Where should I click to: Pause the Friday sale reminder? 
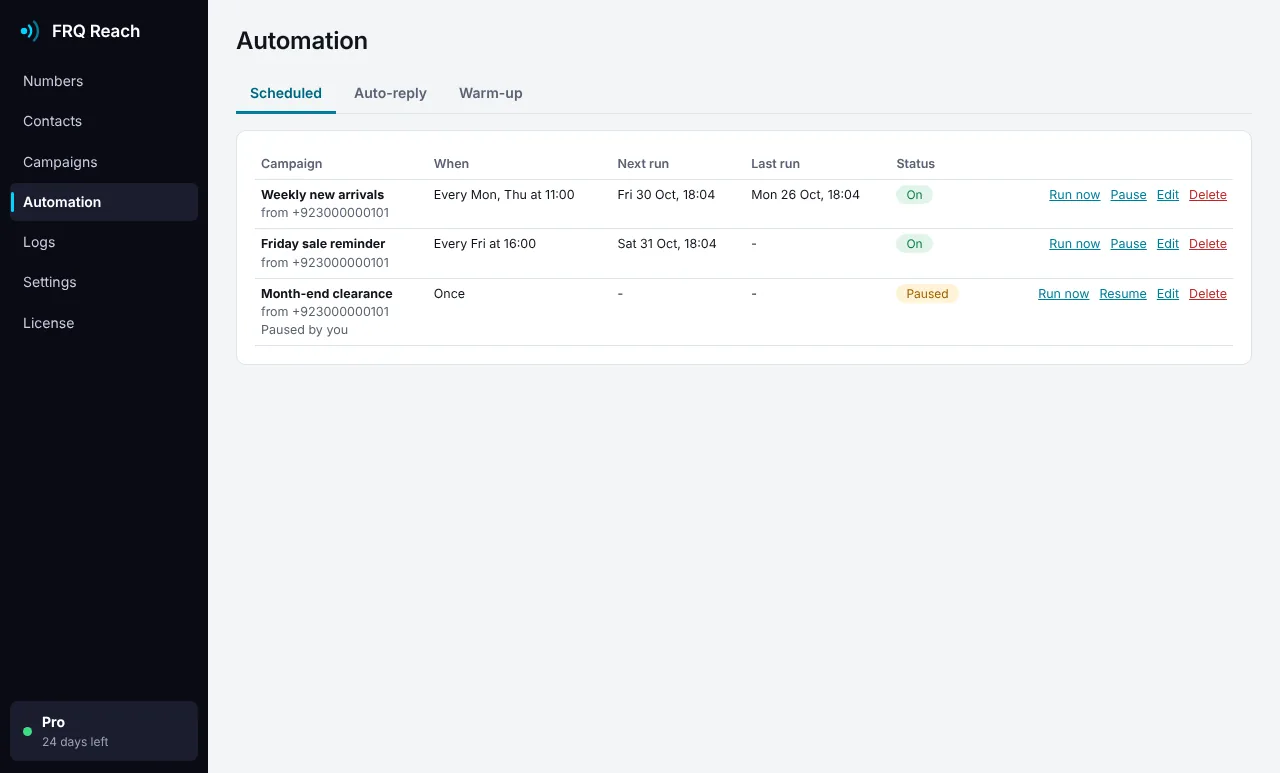tap(1128, 244)
